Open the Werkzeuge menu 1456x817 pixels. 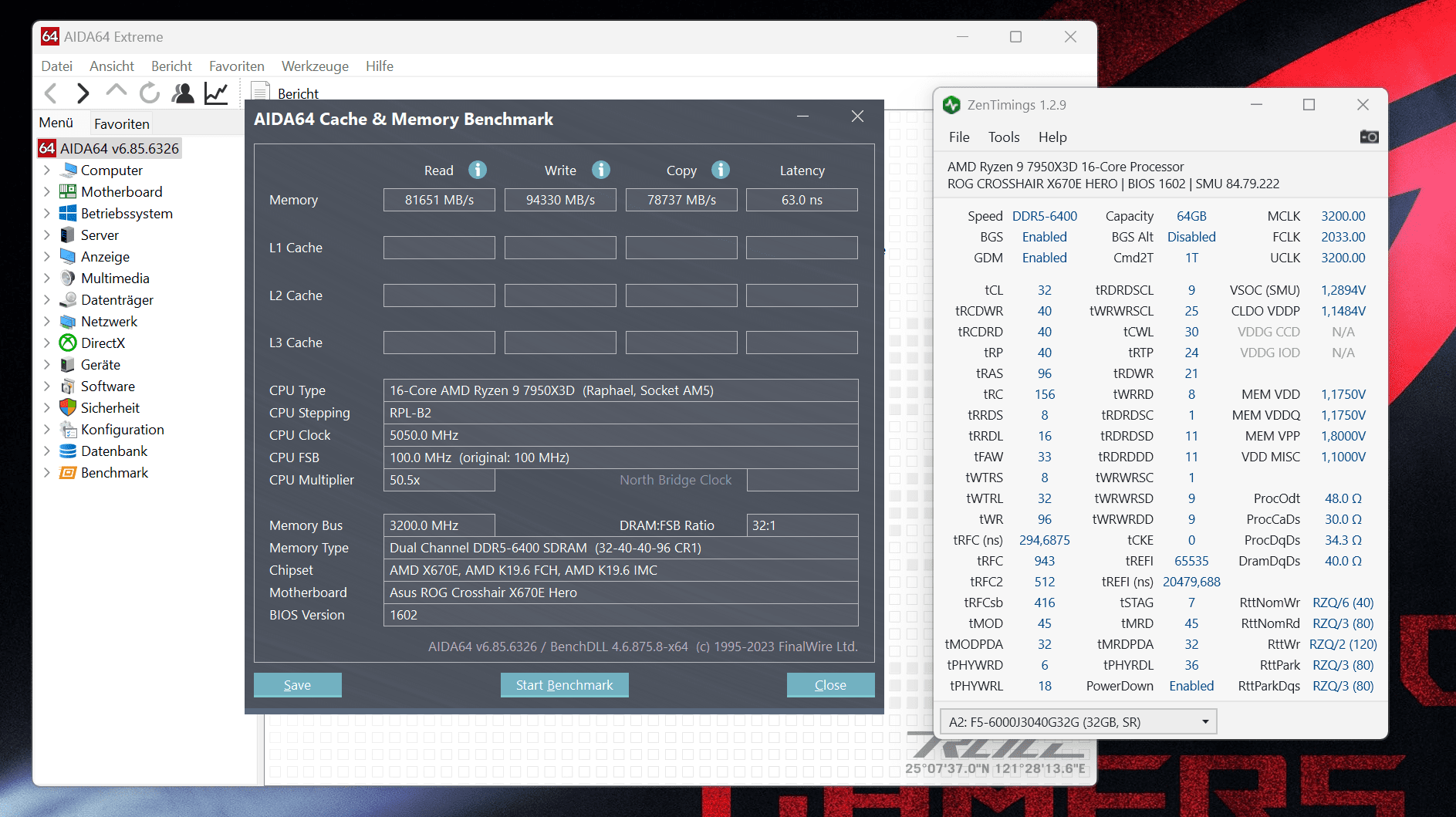315,66
